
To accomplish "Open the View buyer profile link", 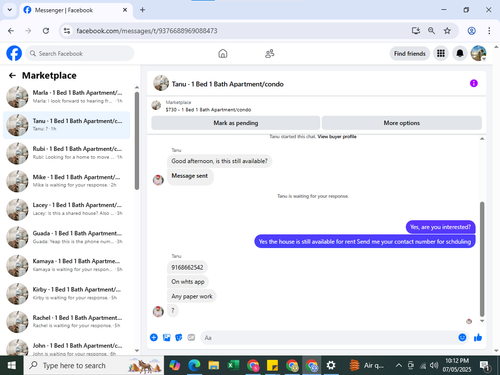I will [x=337, y=137].
